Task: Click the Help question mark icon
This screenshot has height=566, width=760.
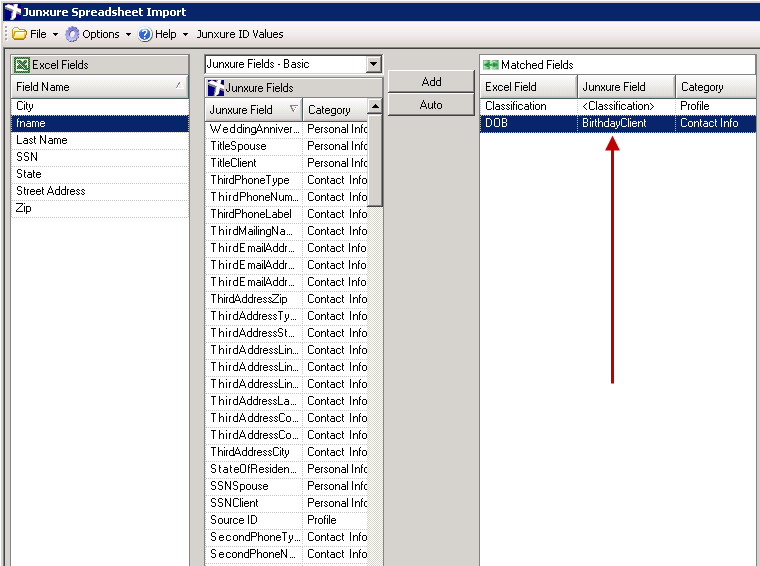Action: [145, 34]
